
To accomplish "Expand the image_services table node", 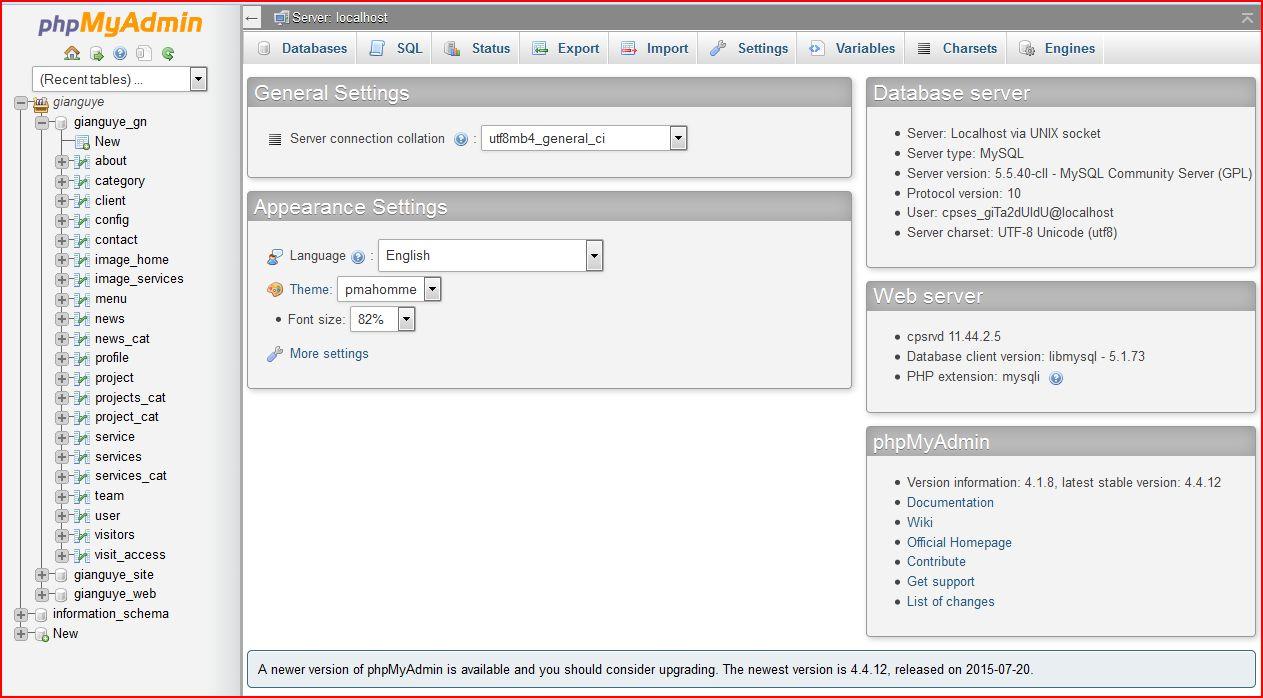I will [62, 279].
